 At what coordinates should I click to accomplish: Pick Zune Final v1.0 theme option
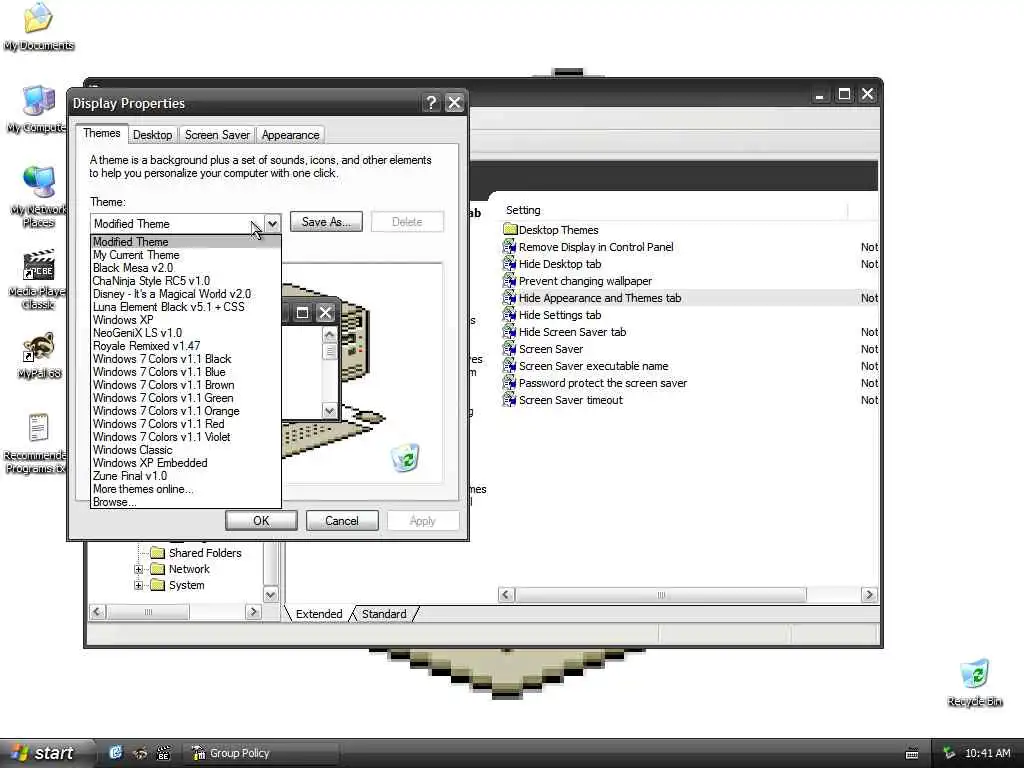coord(186,476)
